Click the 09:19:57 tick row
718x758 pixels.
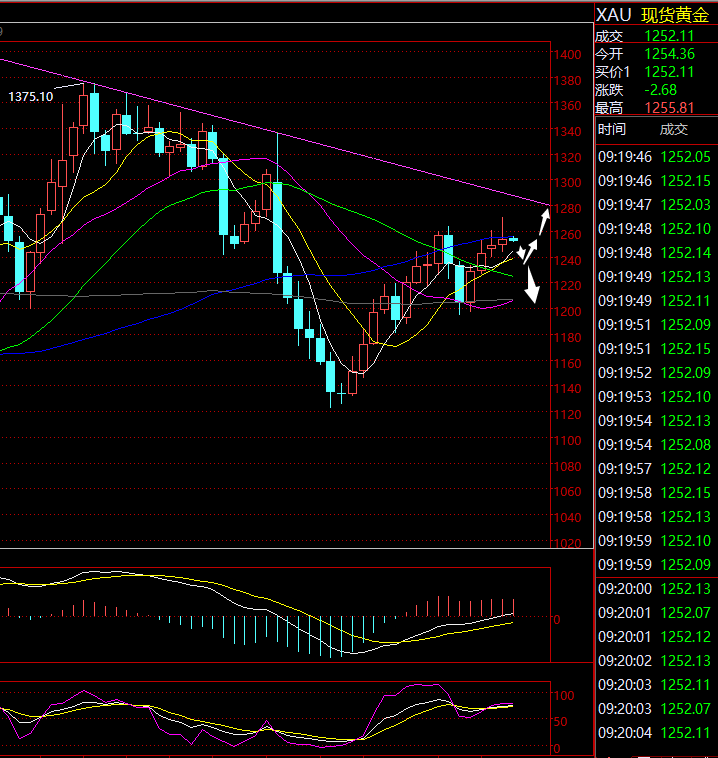tap(654, 469)
